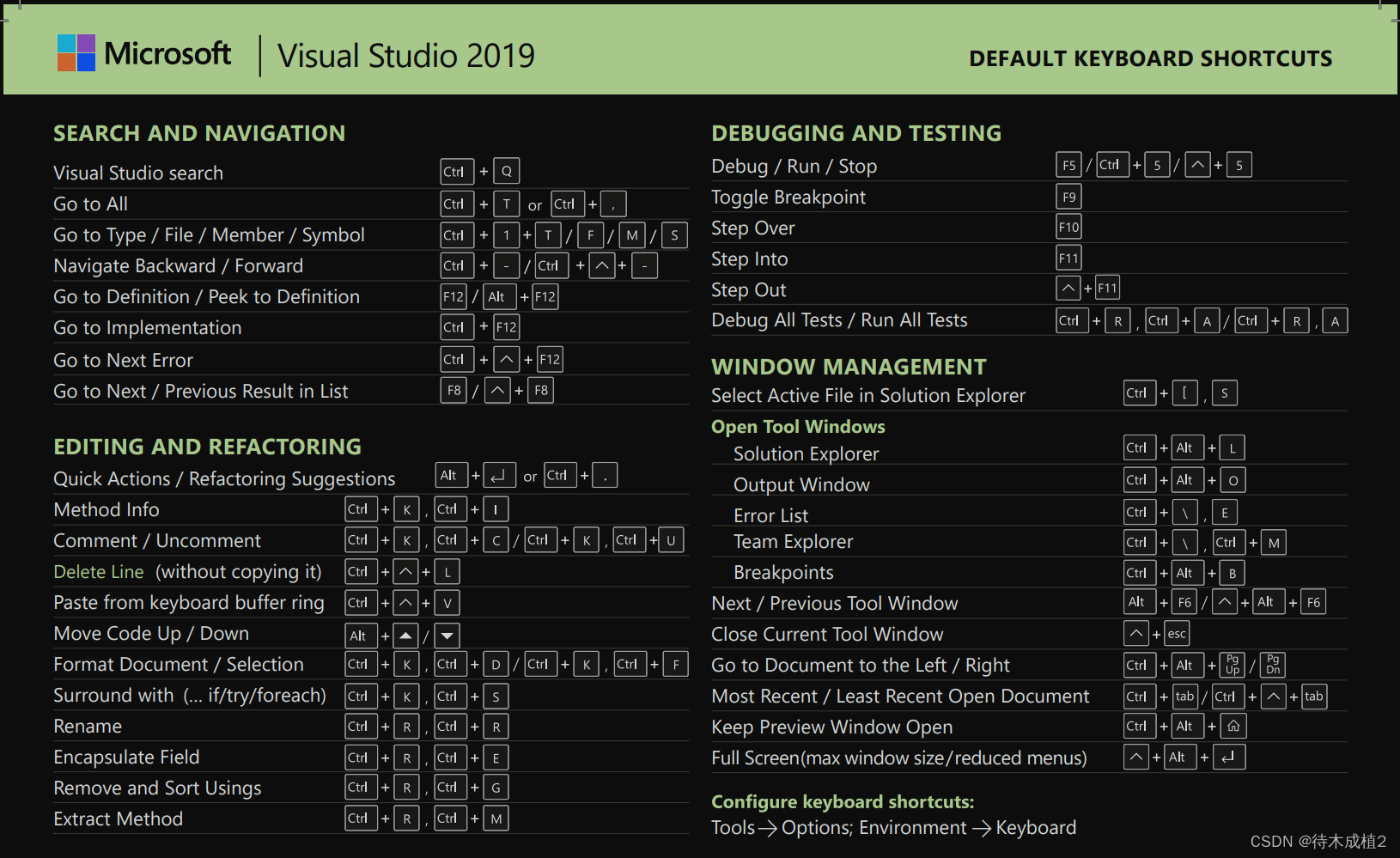
Task: Click the 'DEFAULT KEYBOARD SHORTCUTS' header text
Action: tap(1150, 58)
